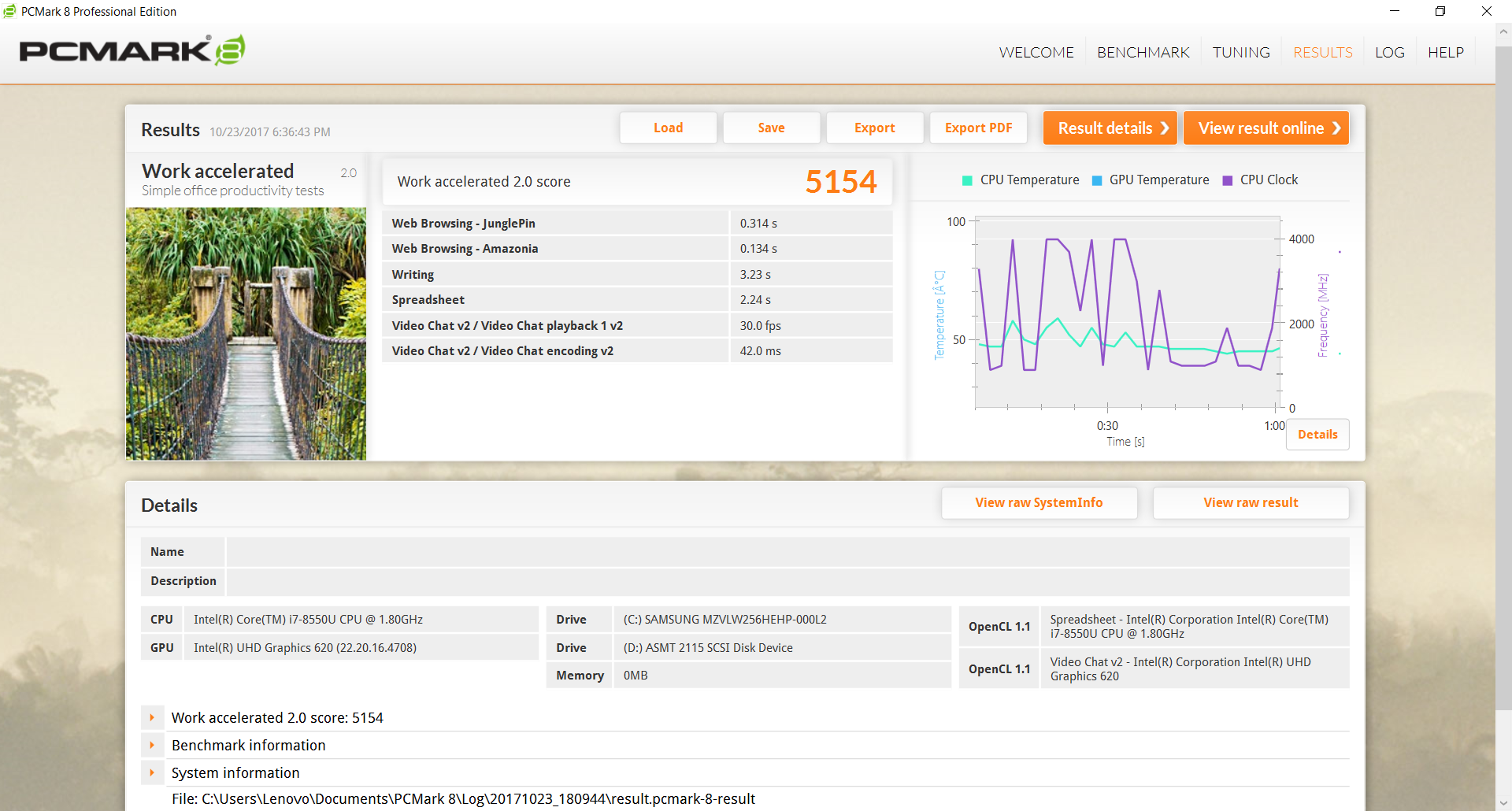Click the vertical scrollbar down arrow

[1503, 803]
